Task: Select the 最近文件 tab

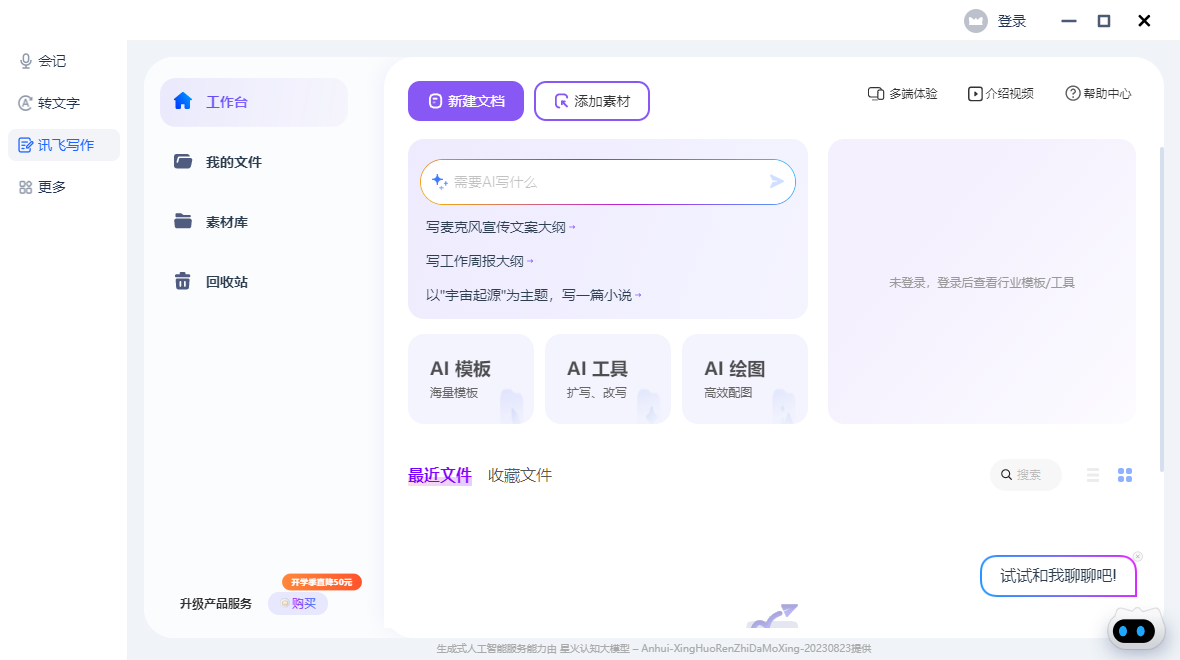Action: point(440,475)
